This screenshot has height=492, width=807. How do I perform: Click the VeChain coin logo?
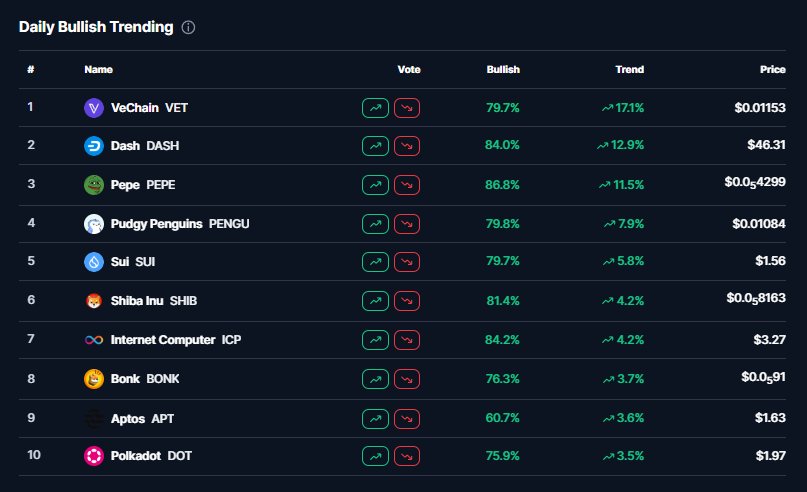(93, 107)
